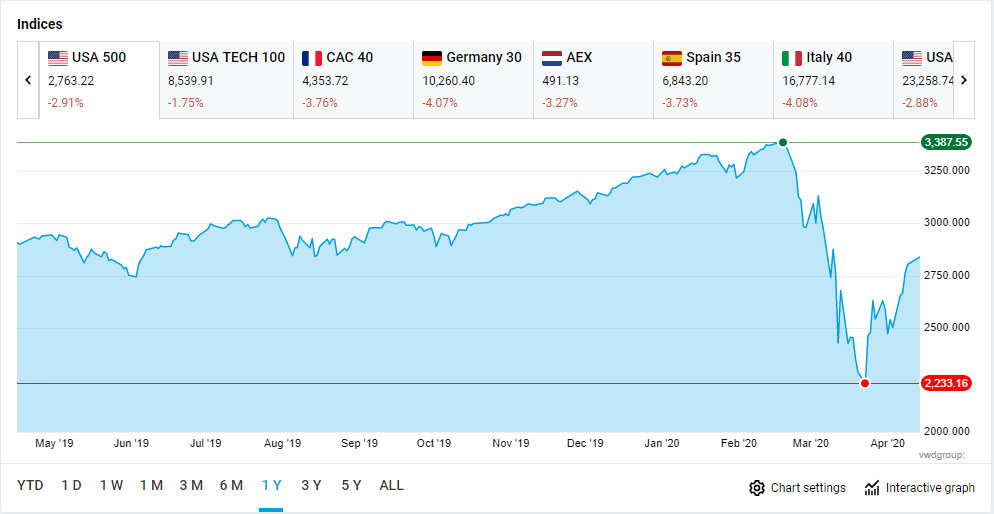Click the red low point marker
The image size is (994, 514).
coord(865,383)
